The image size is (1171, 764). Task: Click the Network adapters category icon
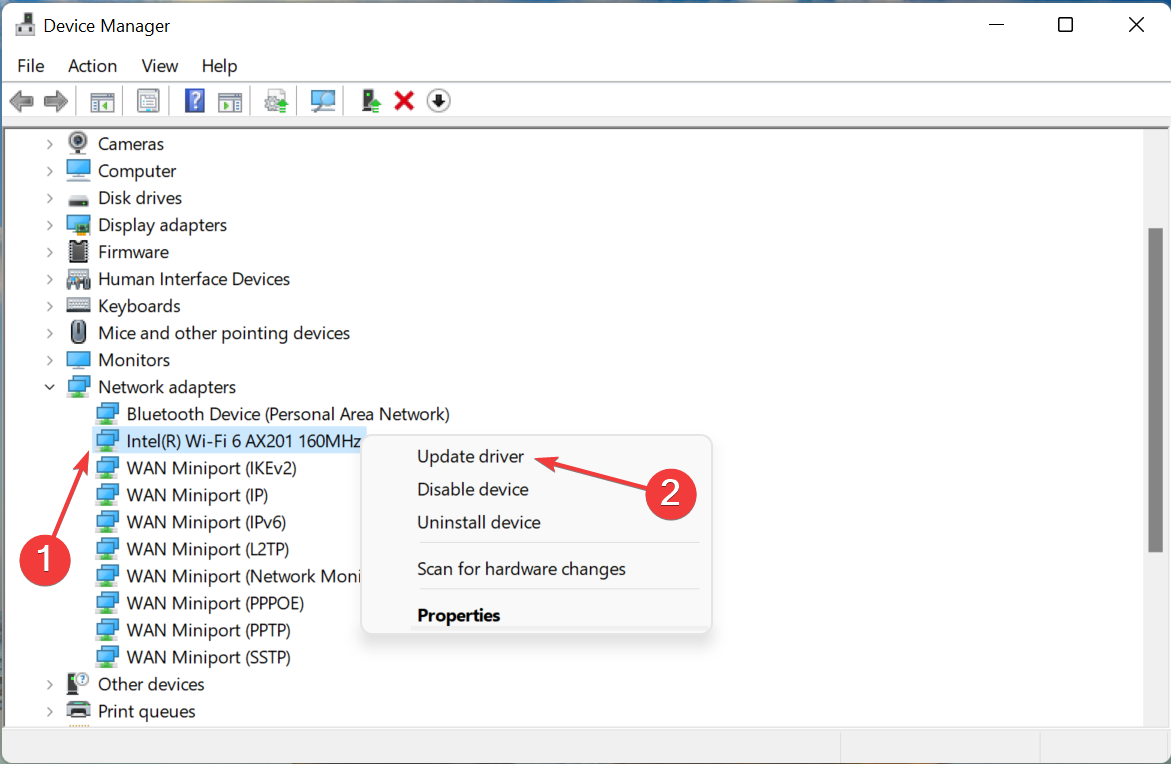point(78,387)
